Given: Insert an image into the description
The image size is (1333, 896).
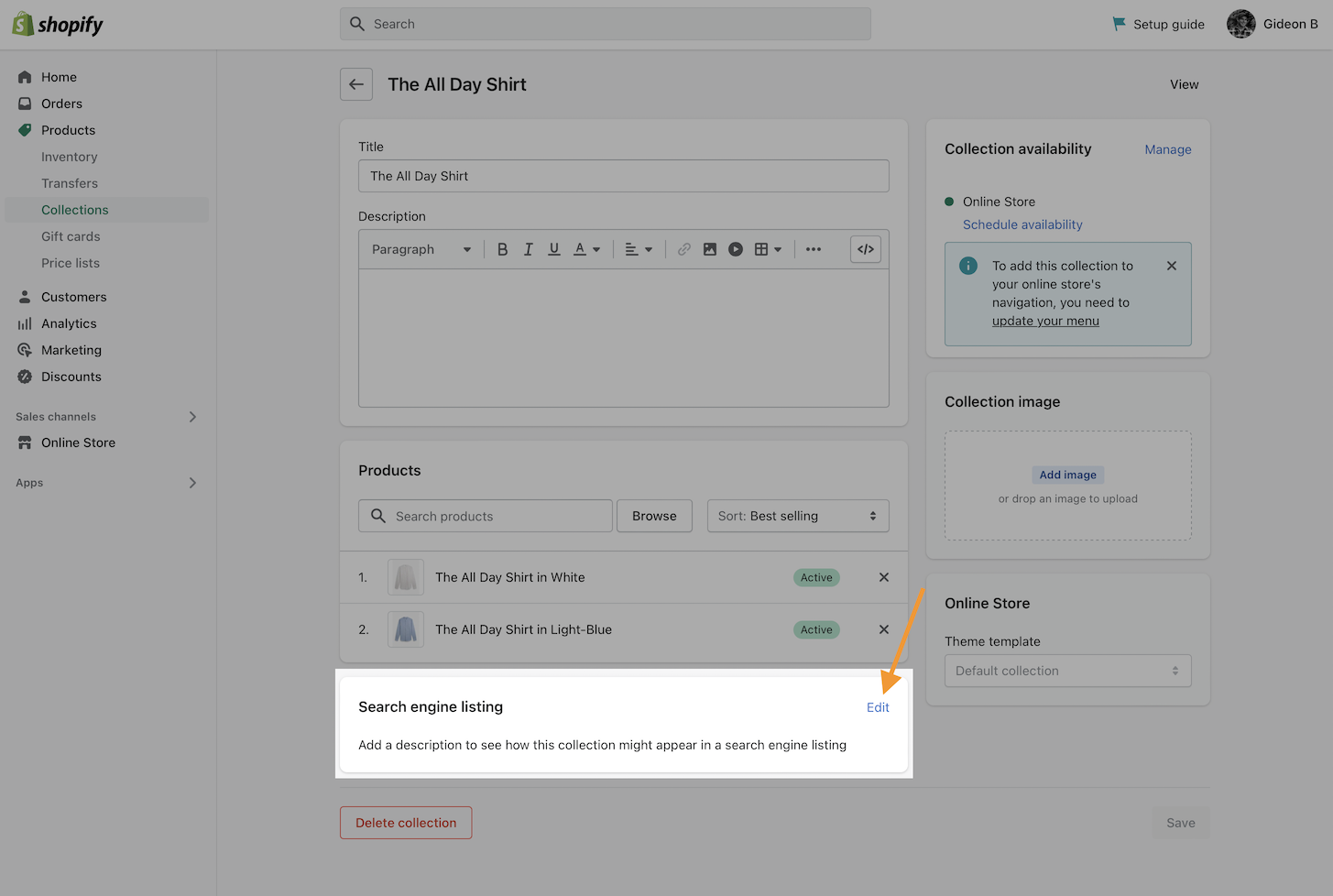Looking at the screenshot, I should coord(710,249).
